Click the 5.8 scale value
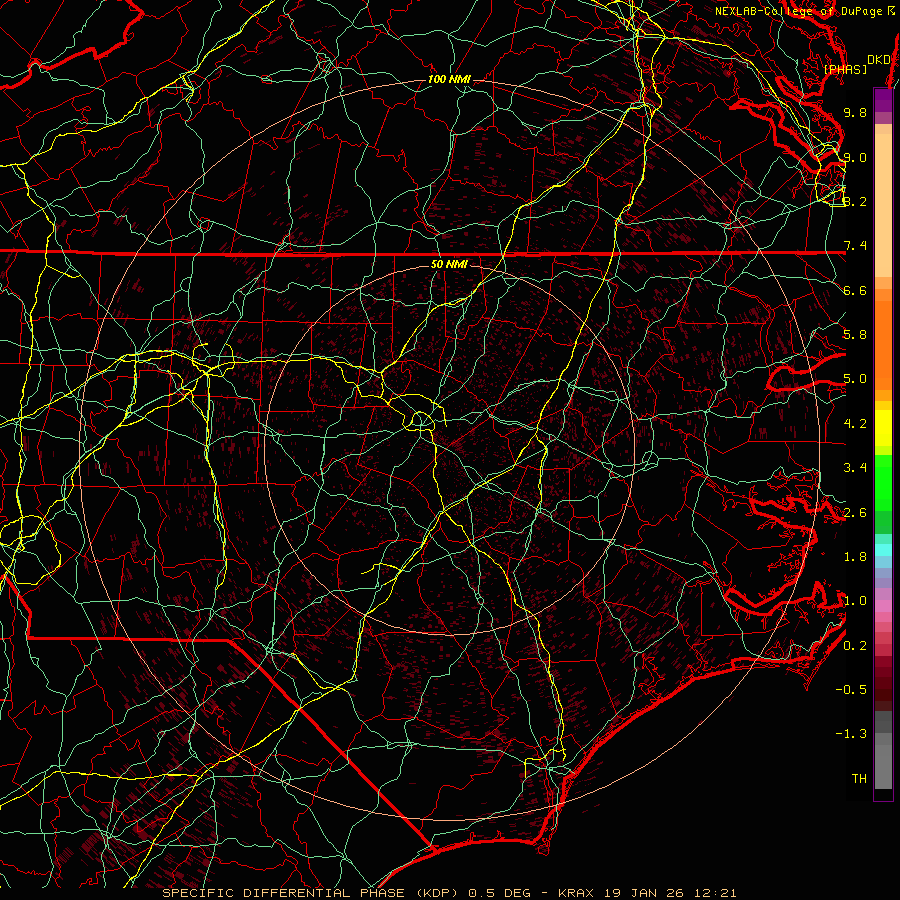 [855, 335]
